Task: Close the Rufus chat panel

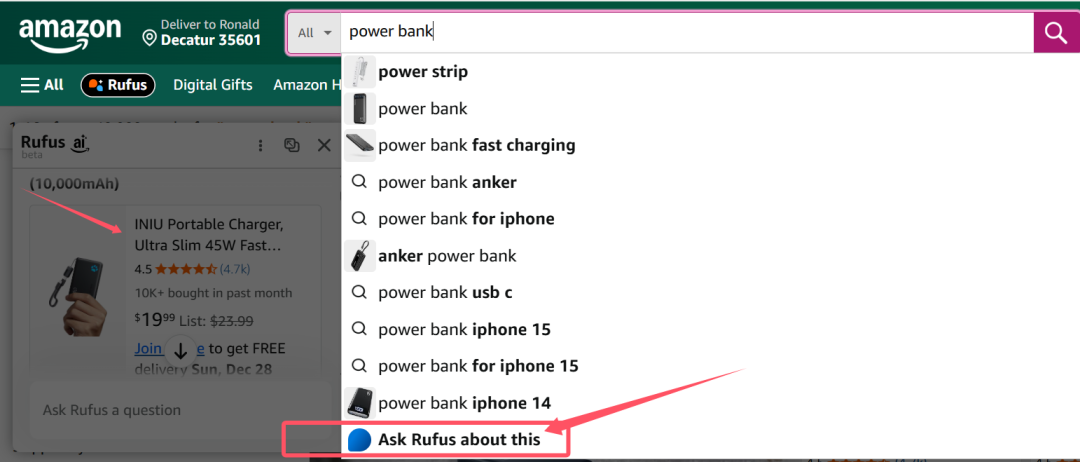Action: pos(324,145)
